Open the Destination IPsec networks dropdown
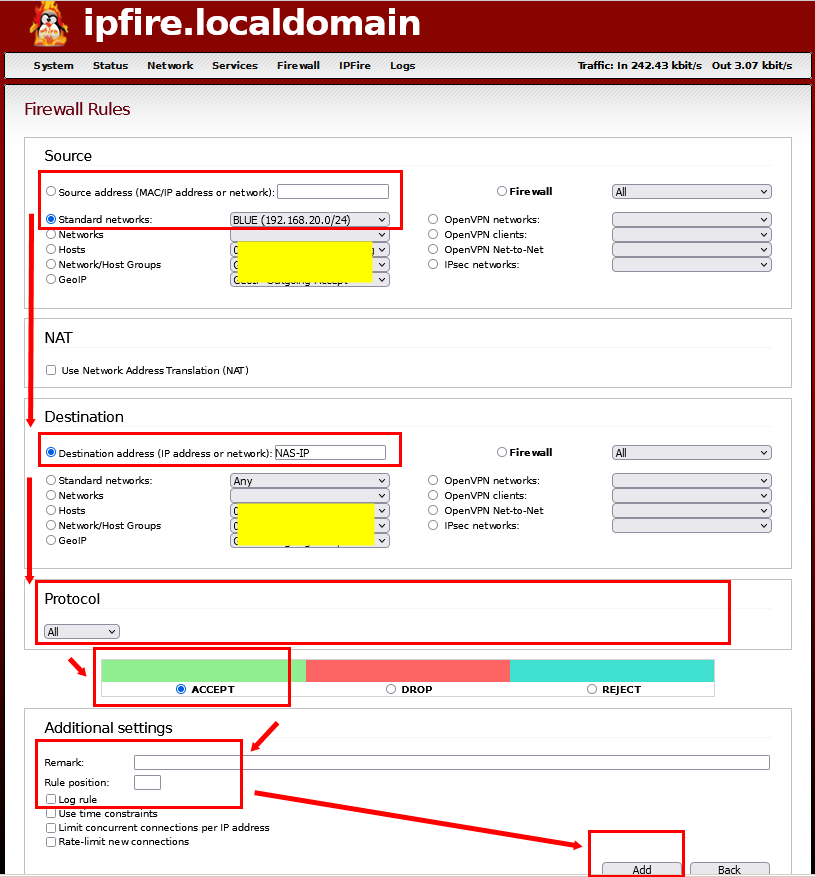 691,526
